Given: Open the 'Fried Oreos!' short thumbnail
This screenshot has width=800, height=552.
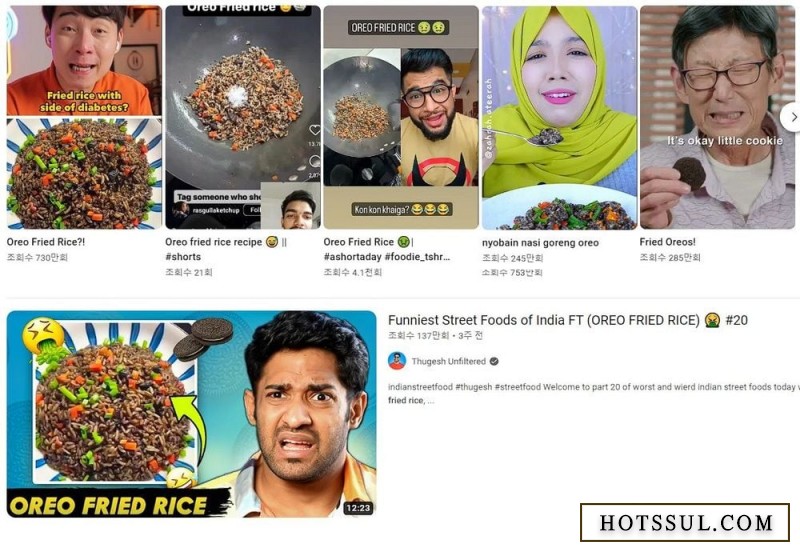Looking at the screenshot, I should click(x=717, y=117).
